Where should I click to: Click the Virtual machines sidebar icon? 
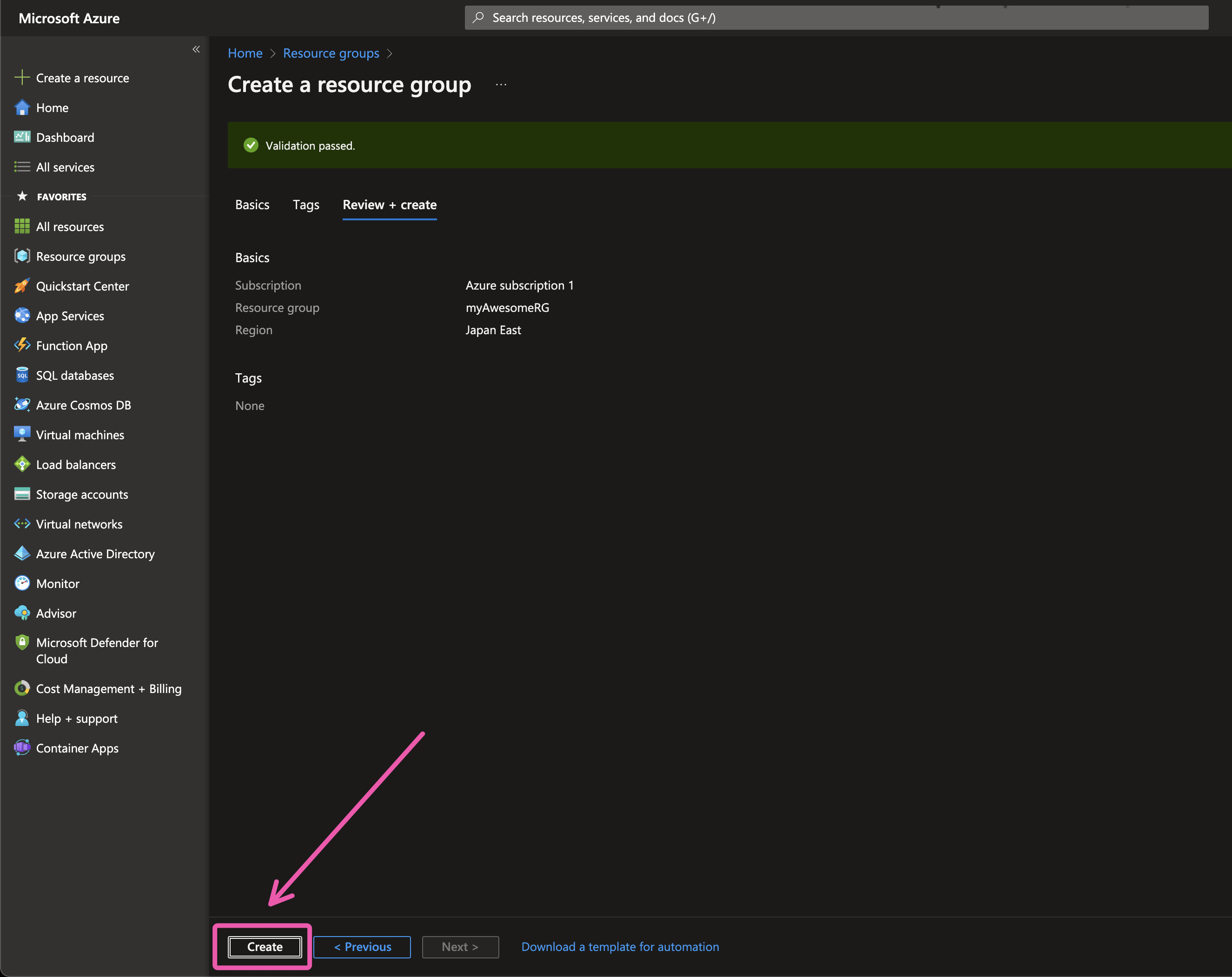[22, 434]
